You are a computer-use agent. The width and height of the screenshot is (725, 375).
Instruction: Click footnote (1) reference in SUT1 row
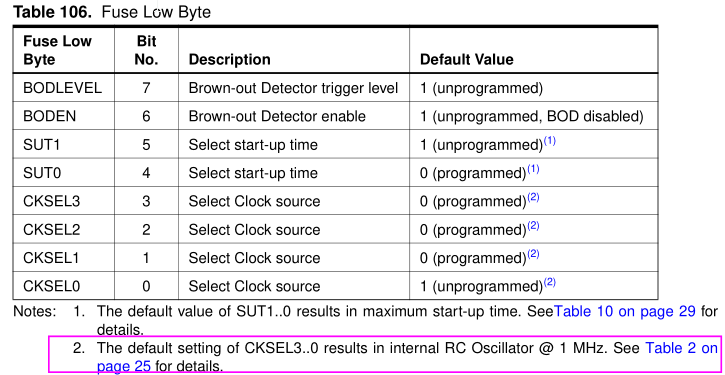pos(549,141)
